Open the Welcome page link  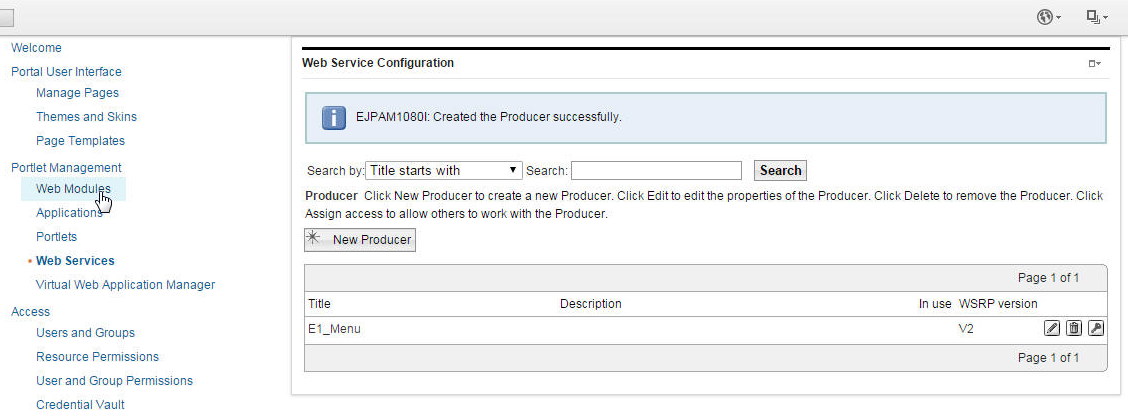coord(36,48)
